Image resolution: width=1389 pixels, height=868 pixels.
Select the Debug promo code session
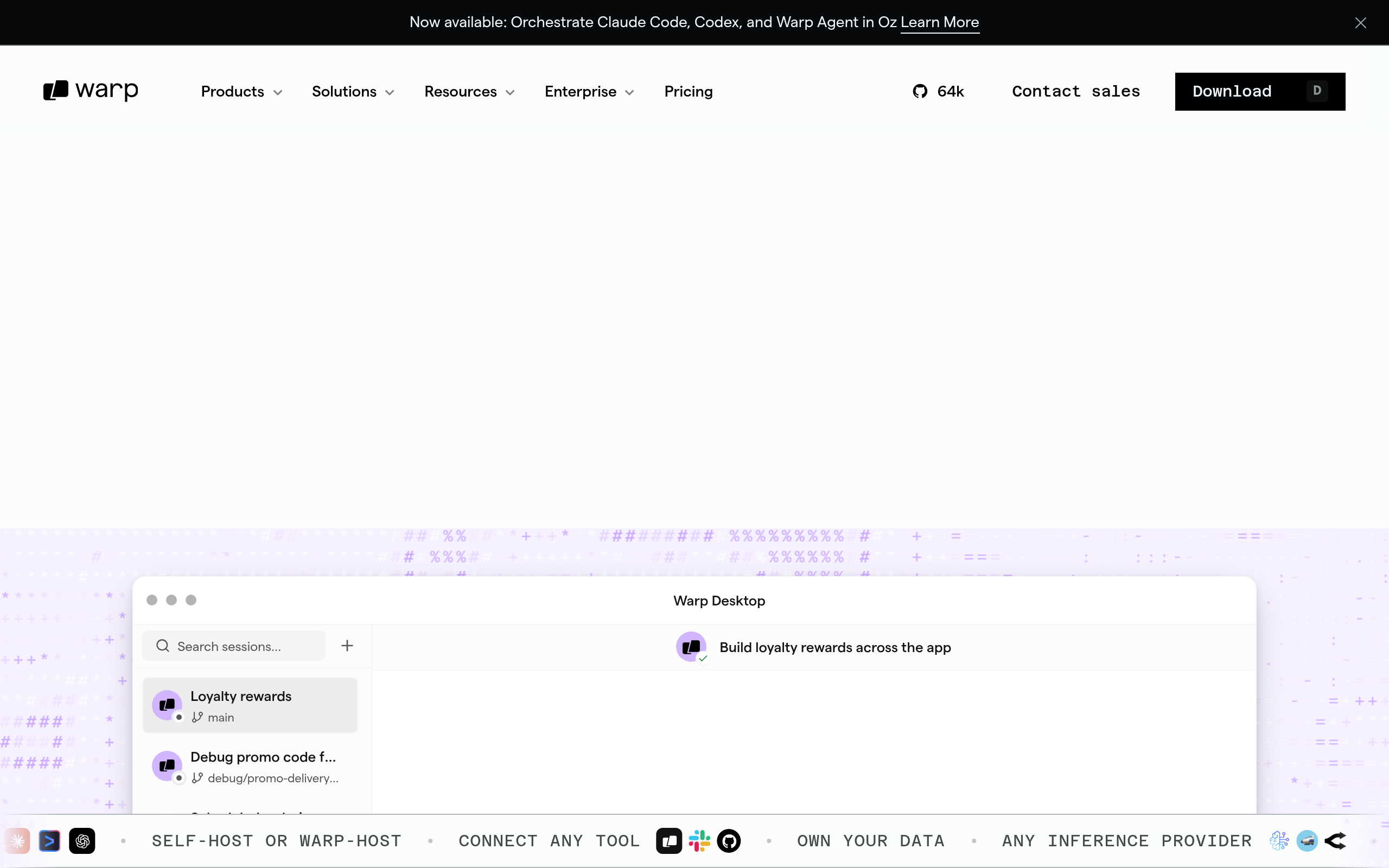pyautogui.click(x=250, y=766)
